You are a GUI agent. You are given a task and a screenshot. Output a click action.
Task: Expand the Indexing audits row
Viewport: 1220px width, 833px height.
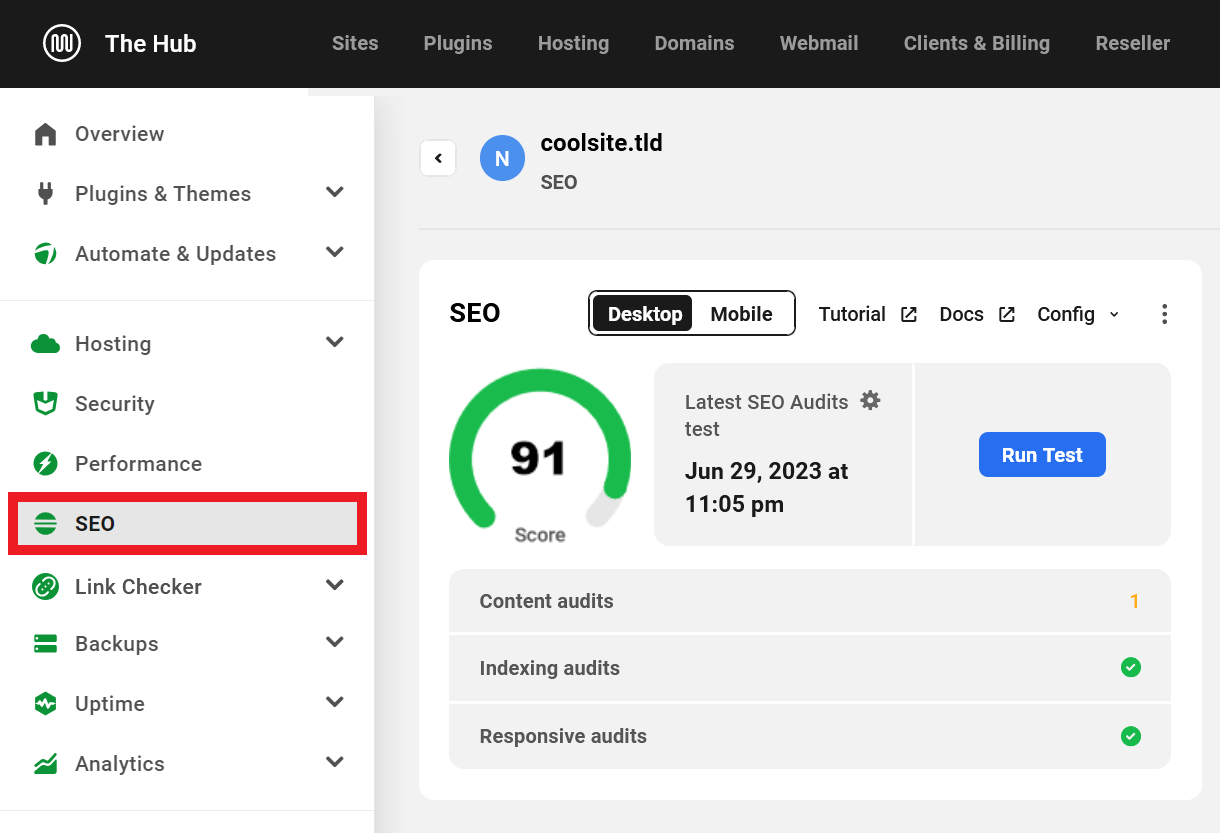click(810, 668)
